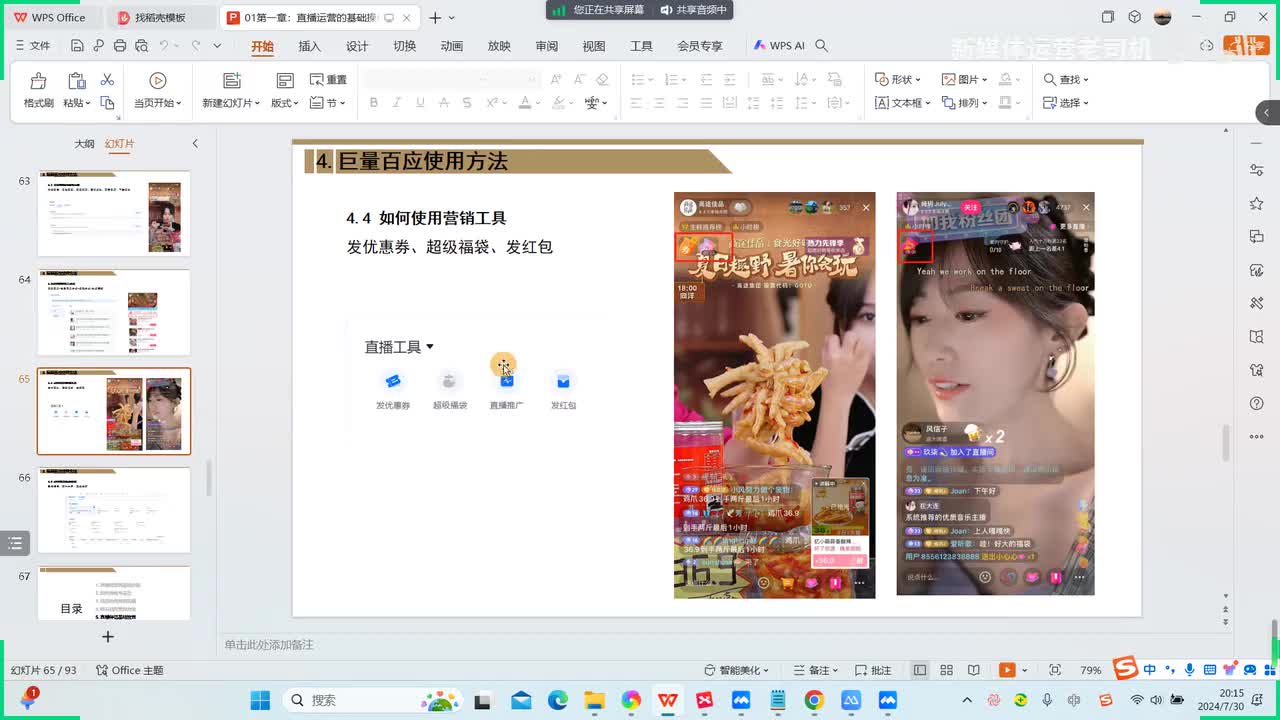Open the Layout (版式) dropdown
The height and width of the screenshot is (720, 1280).
click(x=286, y=103)
